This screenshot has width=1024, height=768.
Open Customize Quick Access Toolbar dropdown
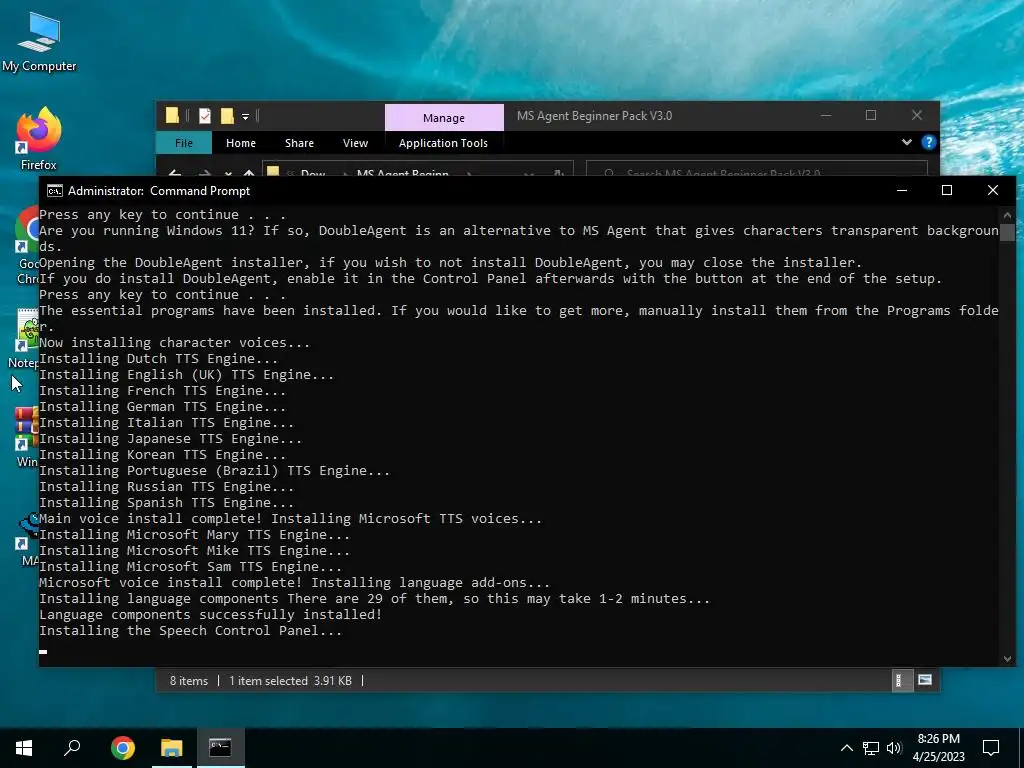[246, 117]
